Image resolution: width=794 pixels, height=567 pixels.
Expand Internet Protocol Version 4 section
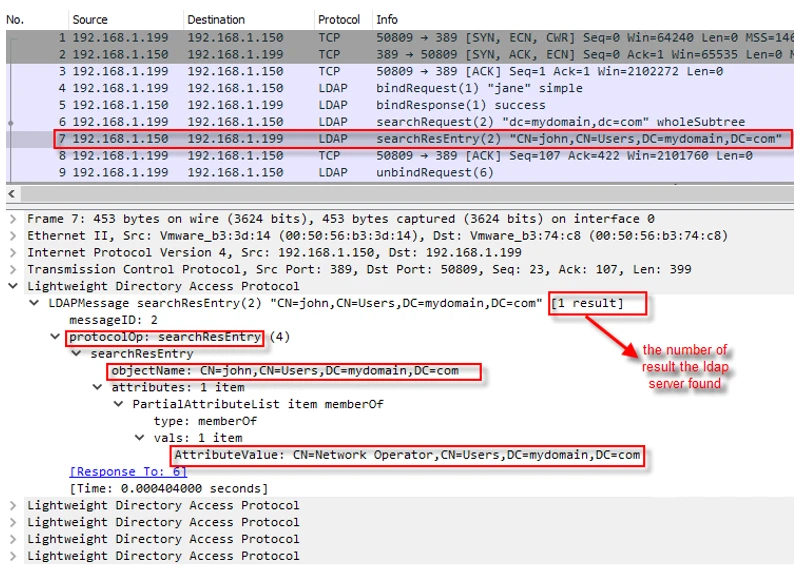[12, 253]
